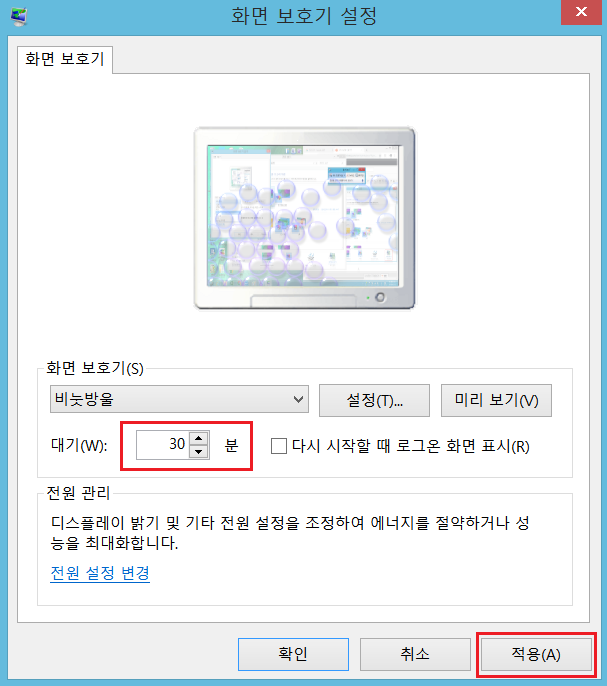The image size is (607, 686).
Task: Open the 비눗방울 screen saver dropdown
Action: (179, 399)
